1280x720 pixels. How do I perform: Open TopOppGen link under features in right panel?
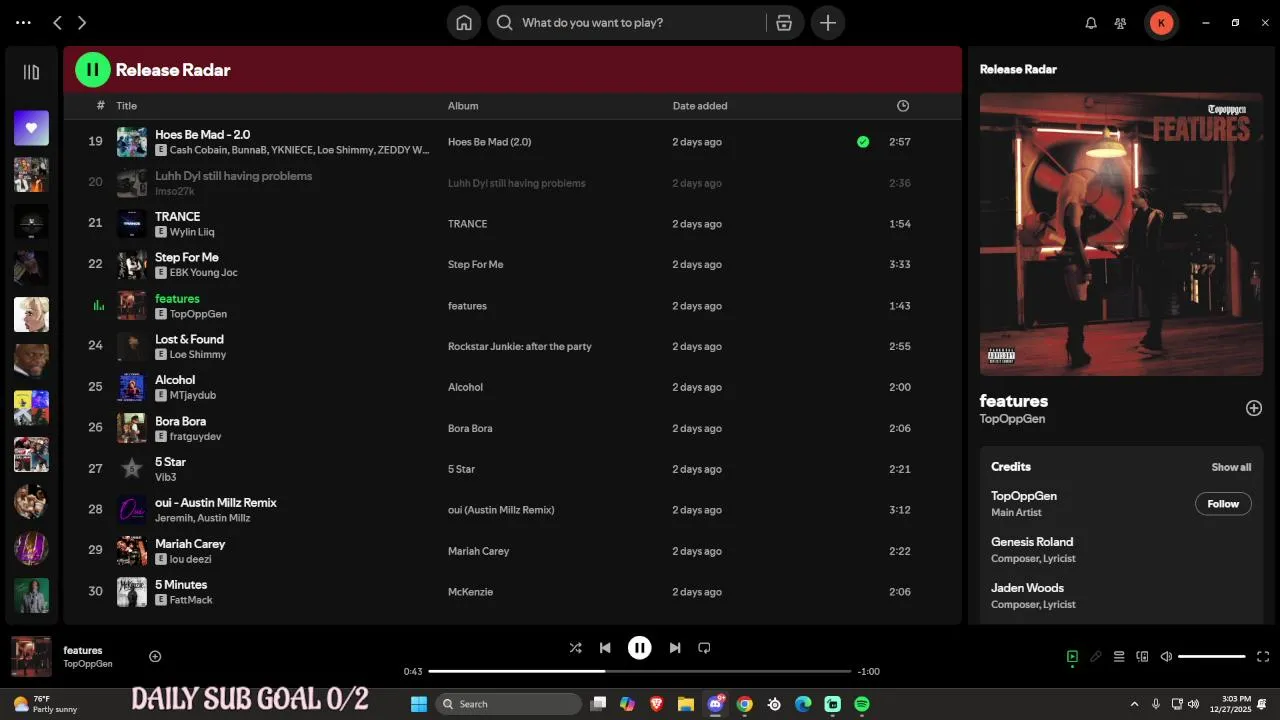pyautogui.click(x=1012, y=419)
